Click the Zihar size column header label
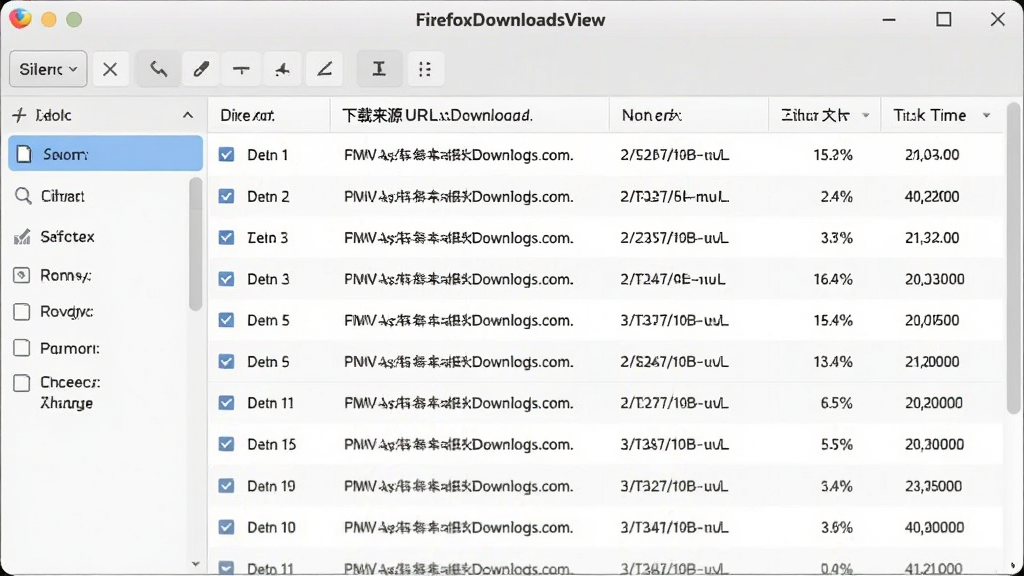The width and height of the screenshot is (1024, 576). (x=815, y=116)
